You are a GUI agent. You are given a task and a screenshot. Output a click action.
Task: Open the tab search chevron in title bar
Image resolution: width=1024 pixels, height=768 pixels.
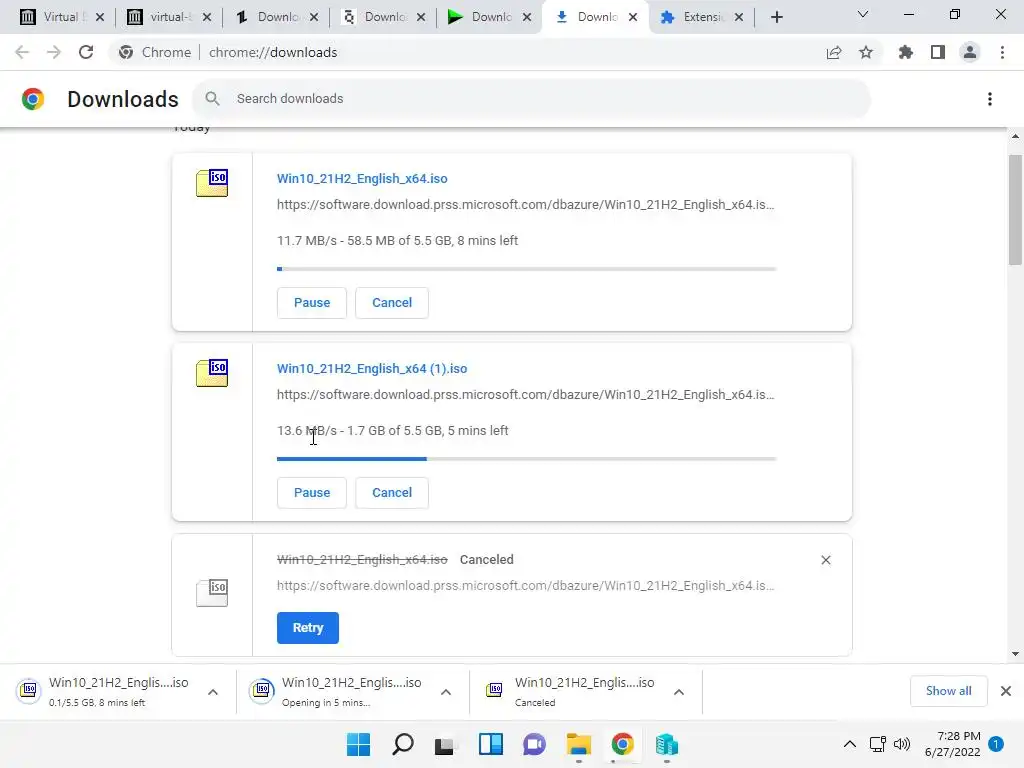coord(863,14)
